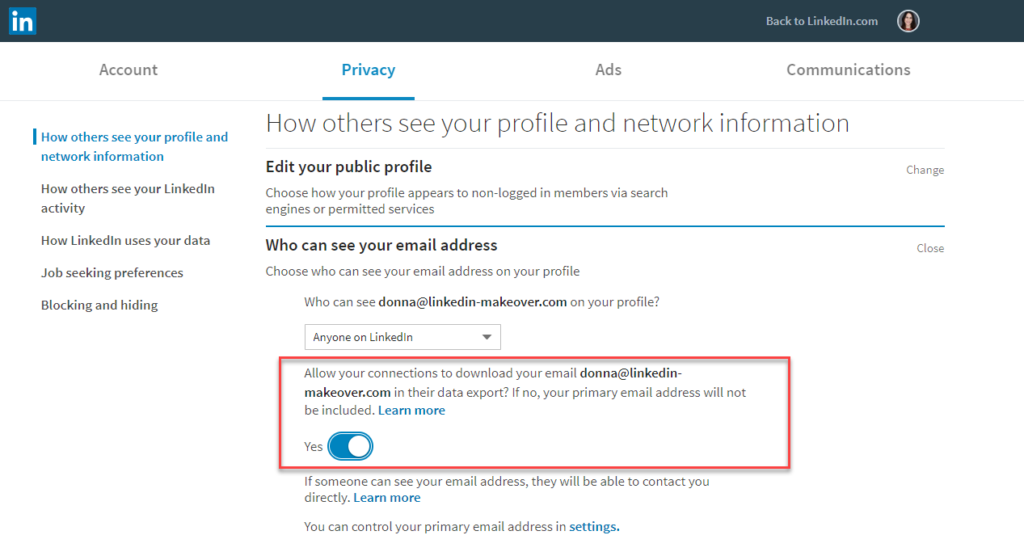The width and height of the screenshot is (1024, 552).
Task: Switch to the Ads tab
Action: click(x=608, y=70)
